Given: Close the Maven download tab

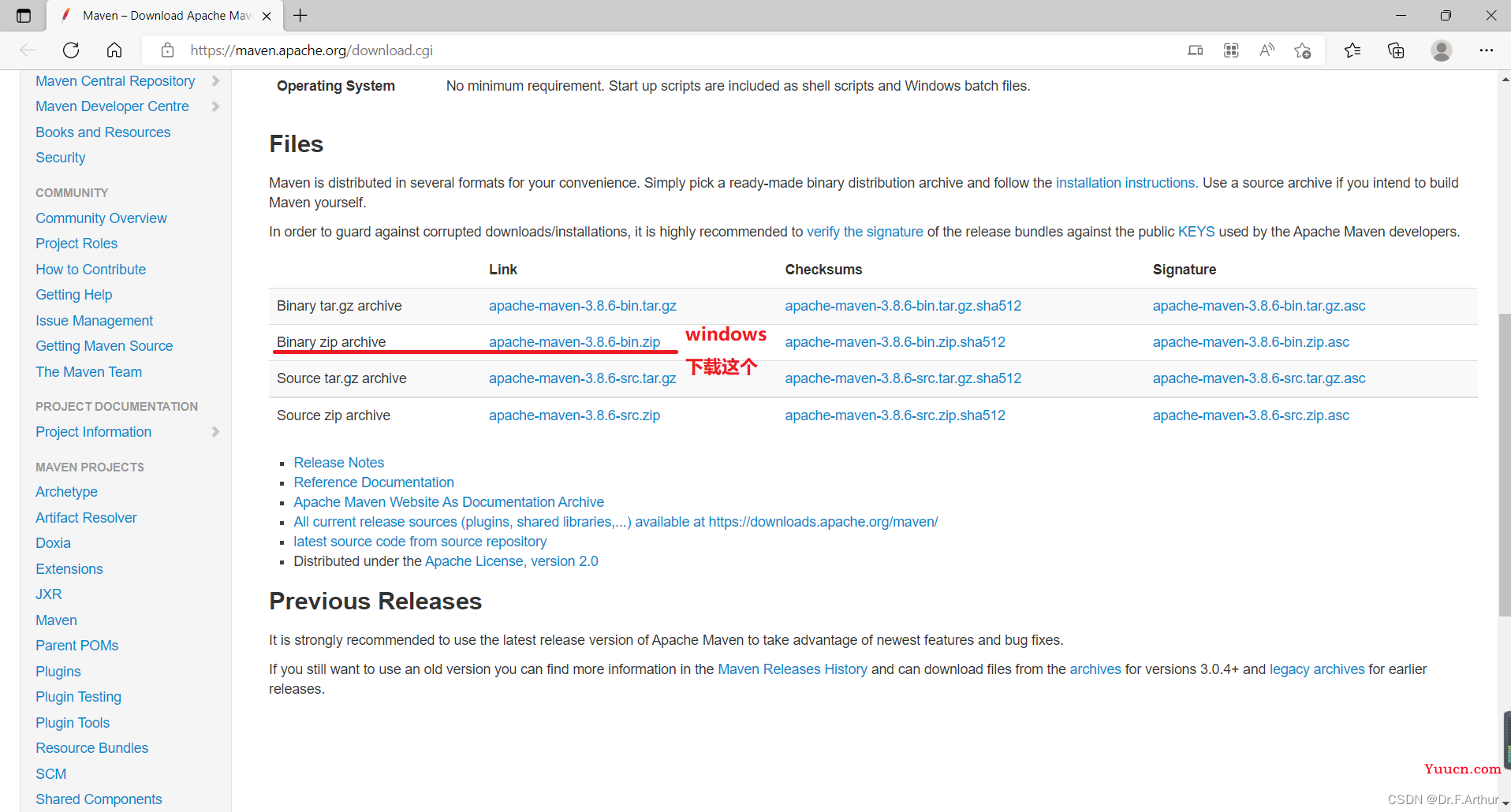Looking at the screenshot, I should coord(267,16).
